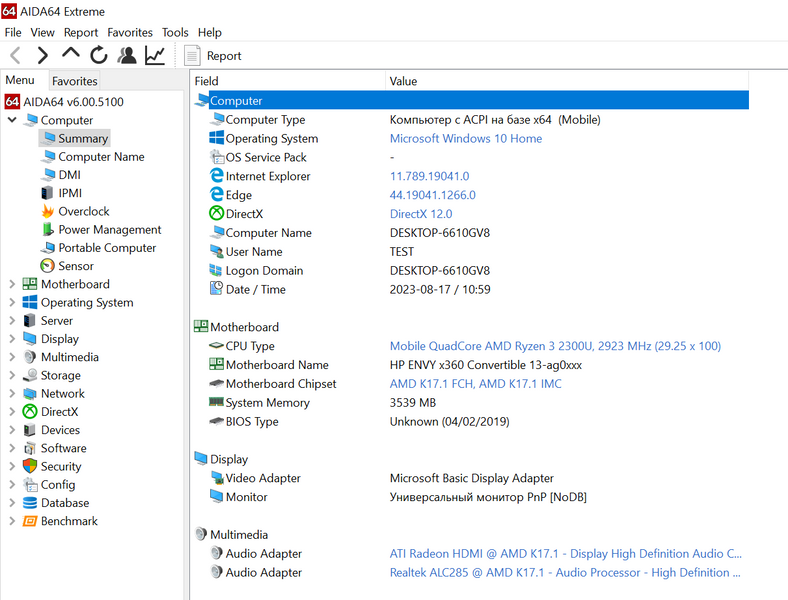Open the Tools menu
788x600 pixels.
(175, 33)
